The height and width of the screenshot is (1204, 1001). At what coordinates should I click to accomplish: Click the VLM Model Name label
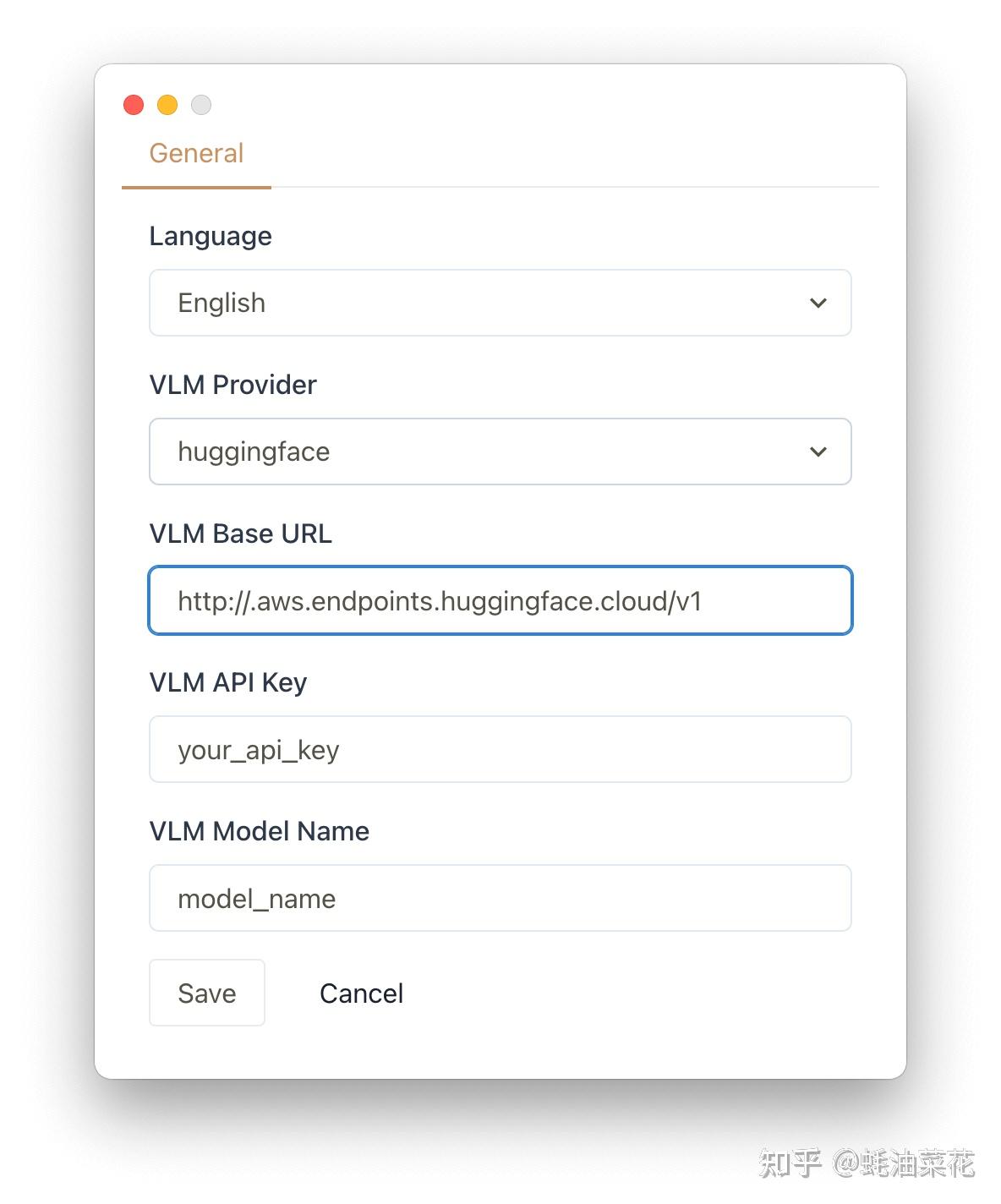[259, 832]
